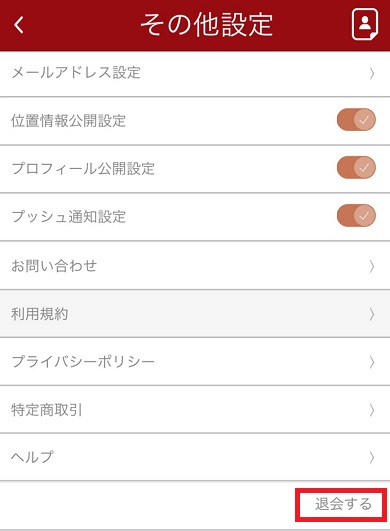Click chevron next to プライバシーポリシー
The image size is (390, 531).
(x=372, y=362)
